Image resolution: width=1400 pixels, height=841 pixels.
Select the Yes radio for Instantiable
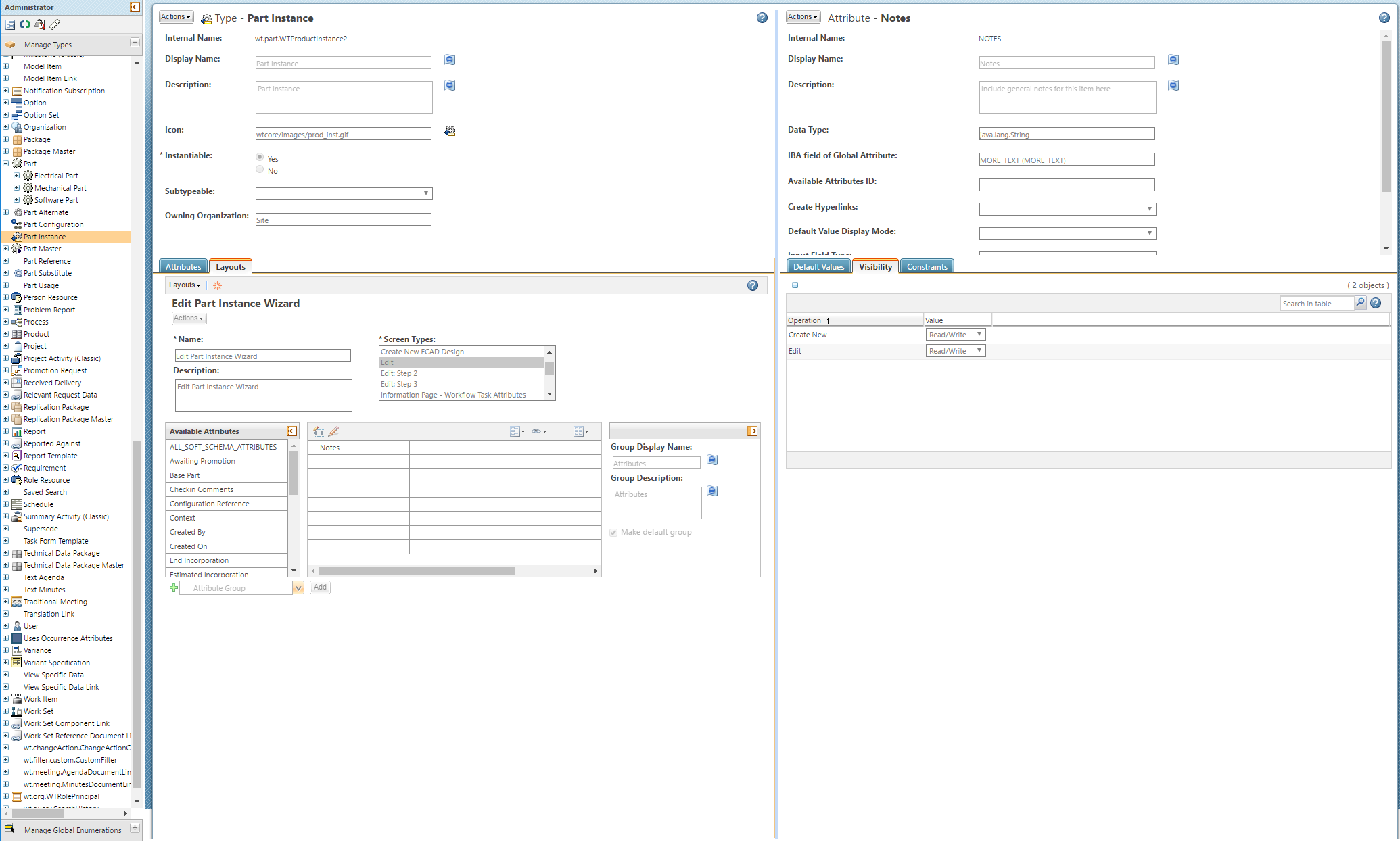point(260,156)
